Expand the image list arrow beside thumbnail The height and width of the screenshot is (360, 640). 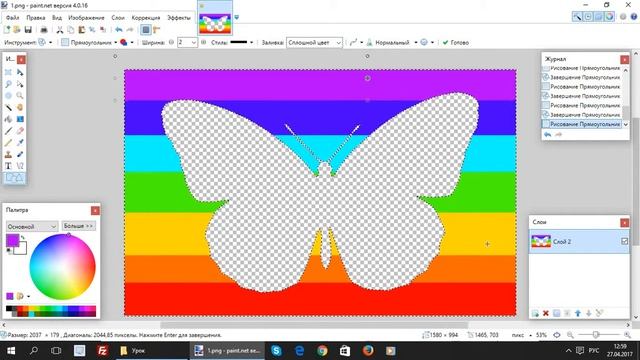coord(237,17)
